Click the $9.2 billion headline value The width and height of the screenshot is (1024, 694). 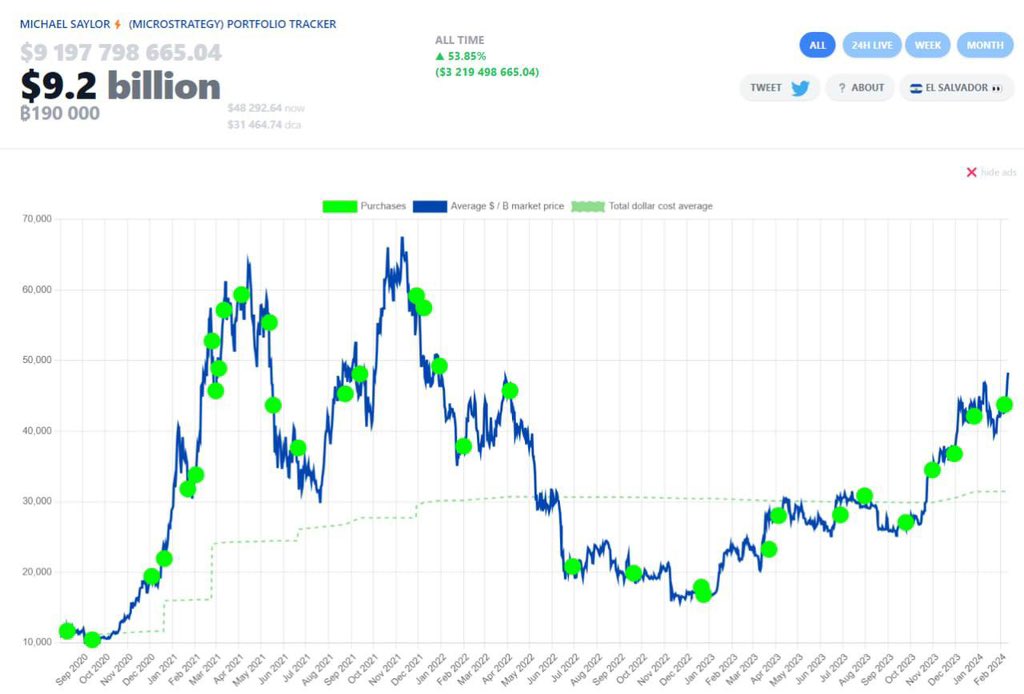[x=120, y=86]
